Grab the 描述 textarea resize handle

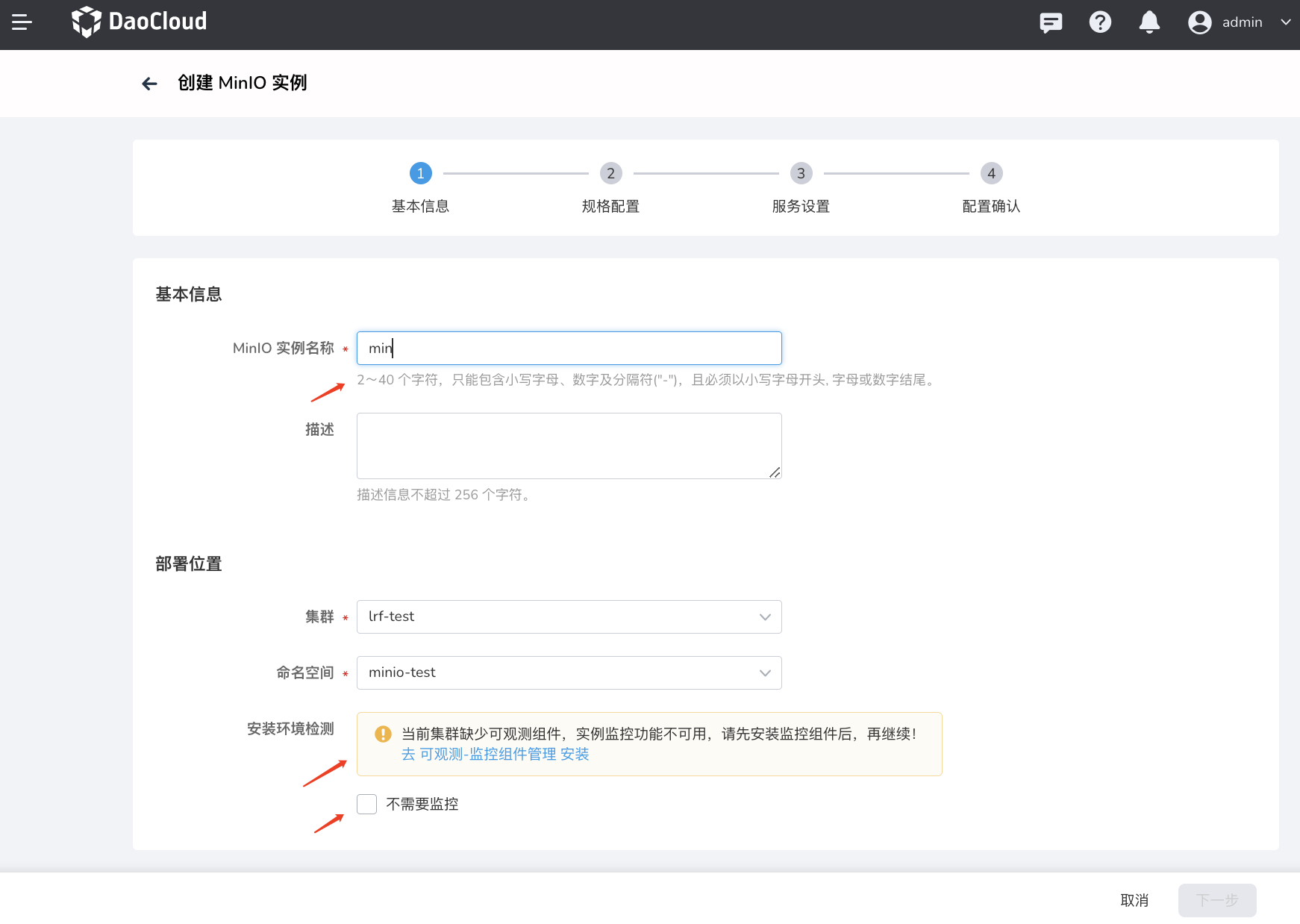[775, 472]
